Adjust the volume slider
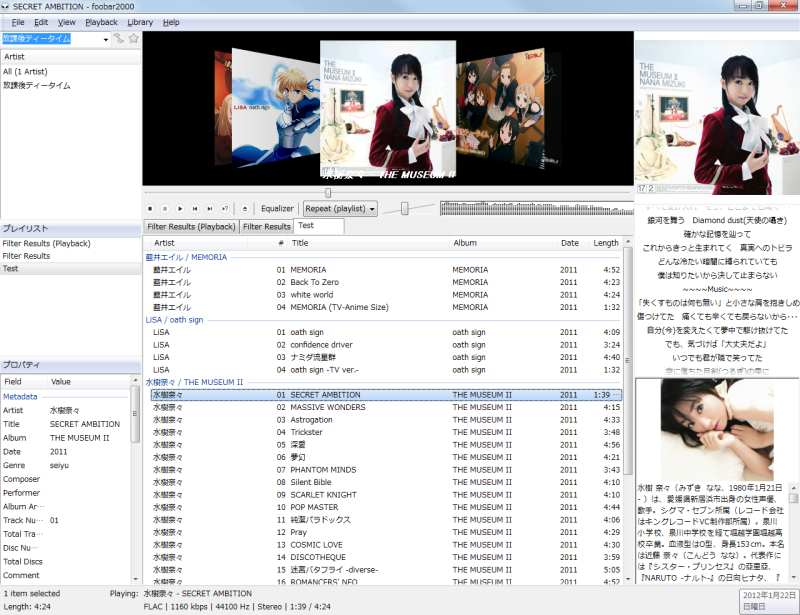800x615 pixels. click(x=405, y=208)
